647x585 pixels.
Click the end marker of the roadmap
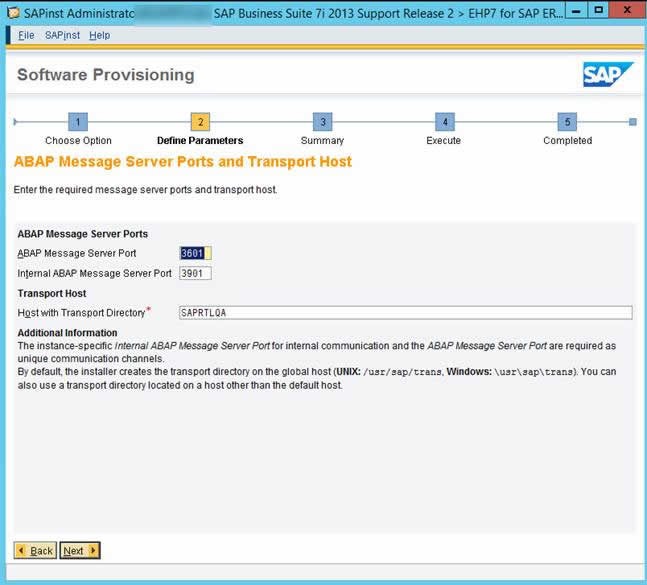coord(633,122)
